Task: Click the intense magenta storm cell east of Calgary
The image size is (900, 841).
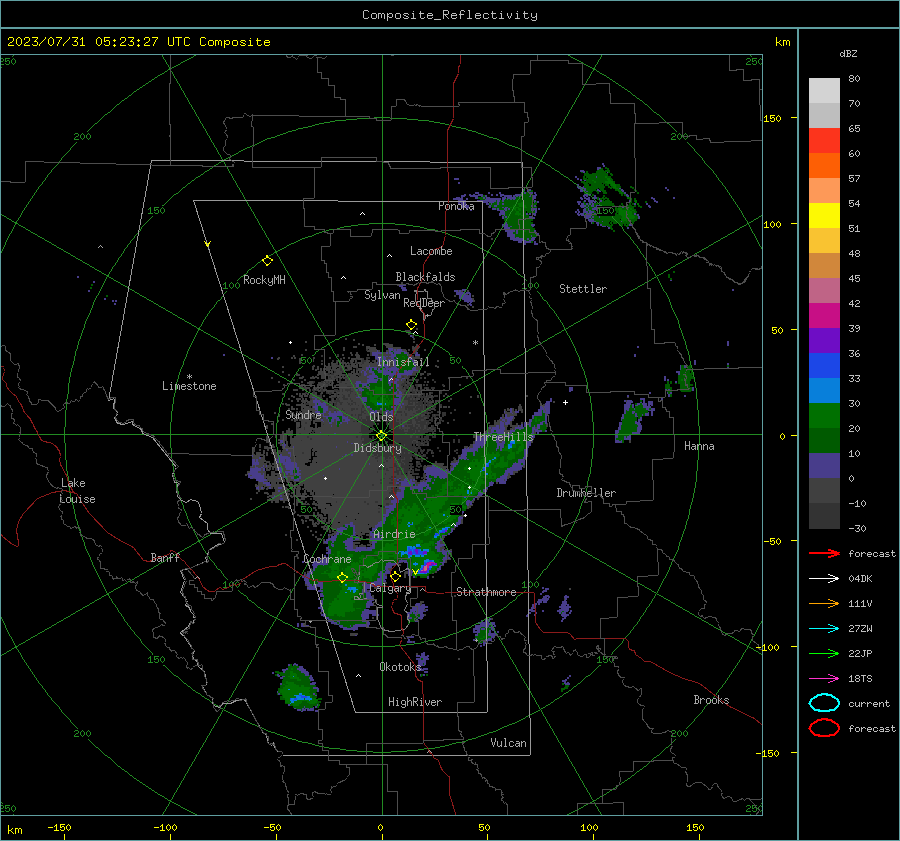Action: [426, 567]
